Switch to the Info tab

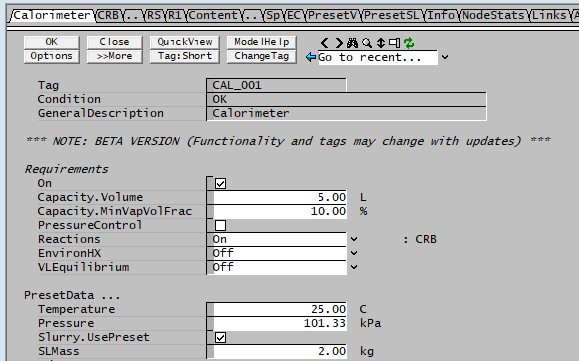(x=441, y=16)
